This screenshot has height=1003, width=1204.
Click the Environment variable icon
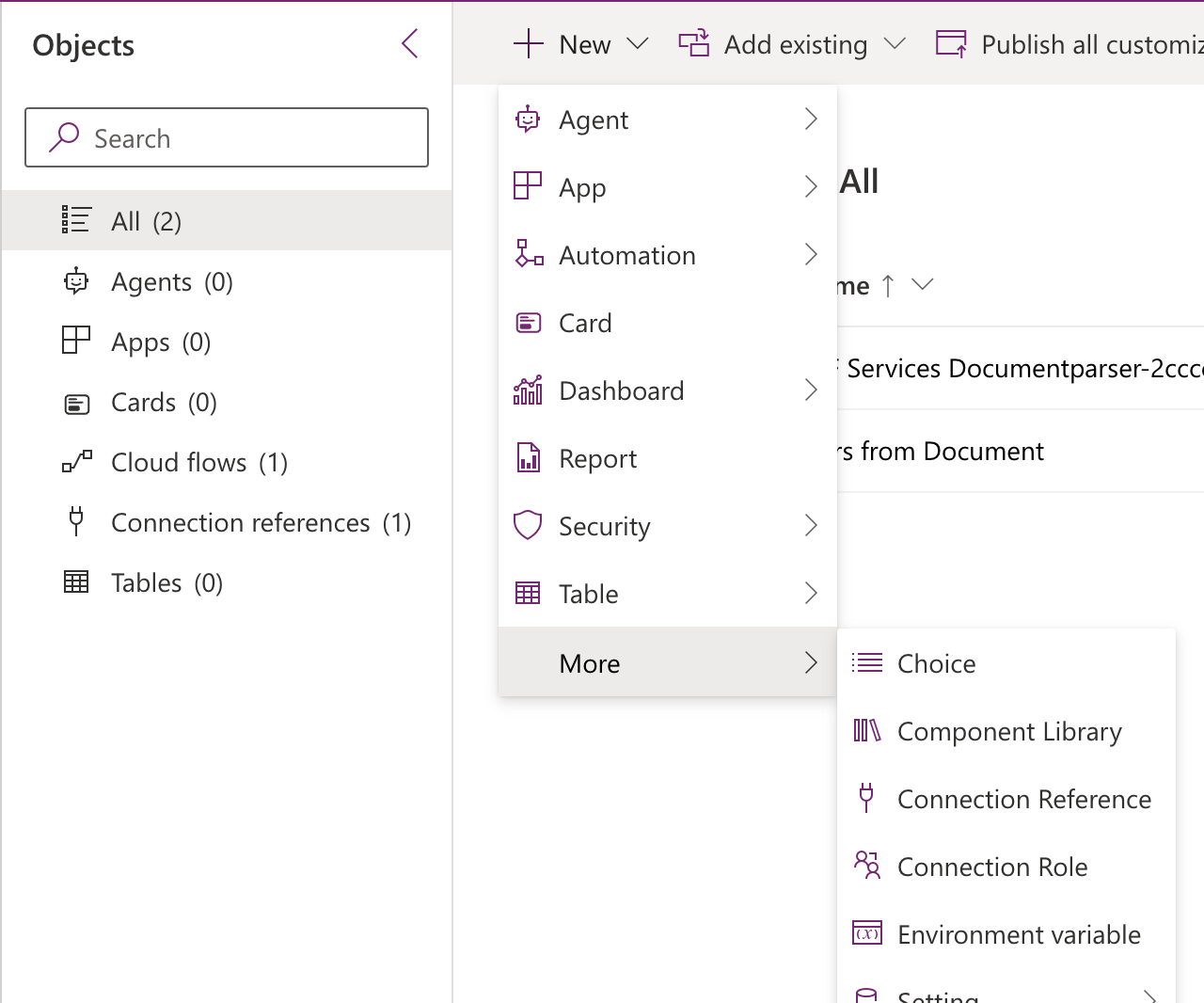coord(866,933)
